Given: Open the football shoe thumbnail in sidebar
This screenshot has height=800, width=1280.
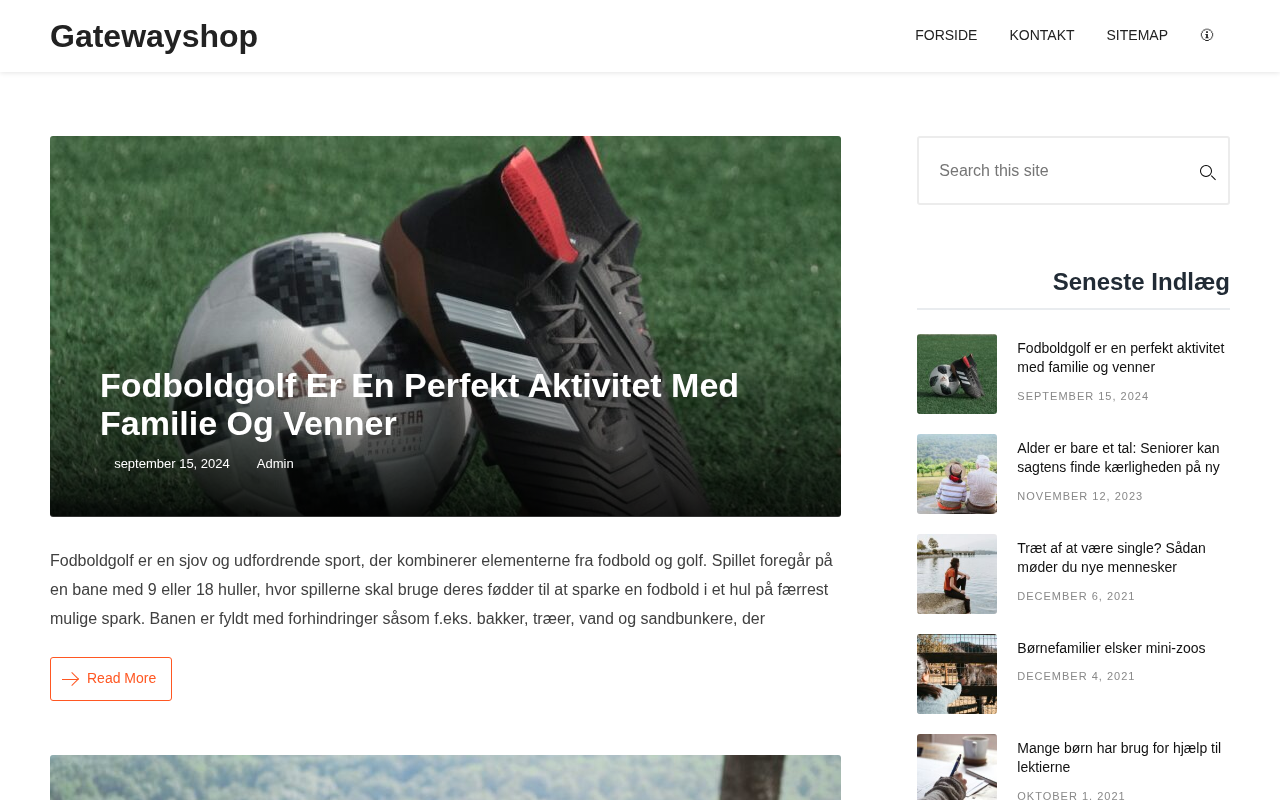Looking at the screenshot, I should point(957,374).
